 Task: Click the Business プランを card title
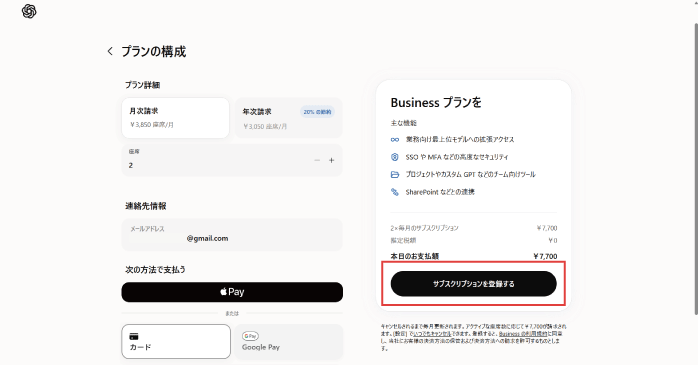tap(436, 103)
